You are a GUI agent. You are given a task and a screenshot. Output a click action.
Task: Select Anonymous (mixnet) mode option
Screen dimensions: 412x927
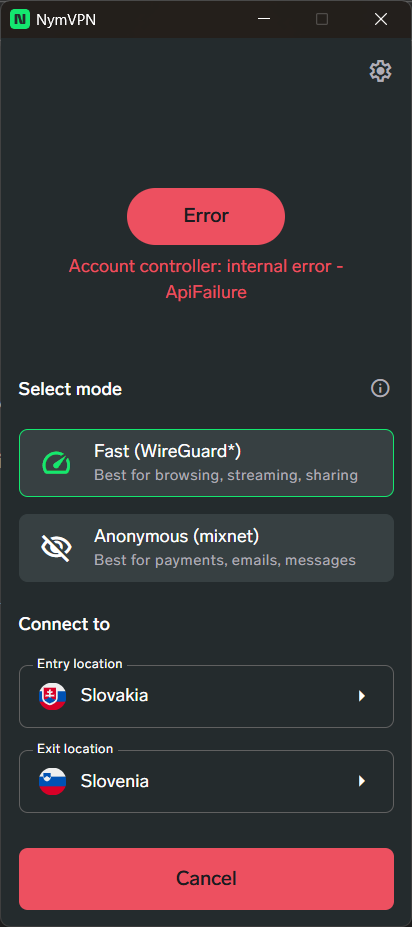(206, 547)
